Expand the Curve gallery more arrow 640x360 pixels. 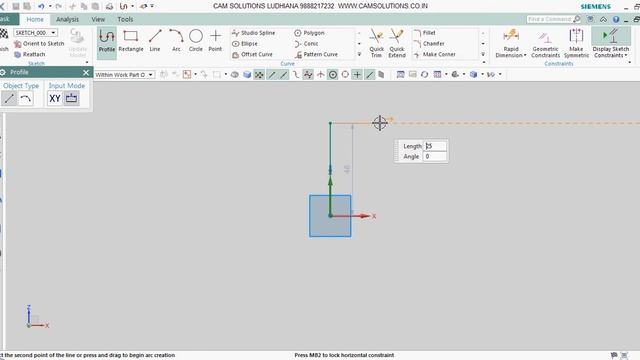359,54
